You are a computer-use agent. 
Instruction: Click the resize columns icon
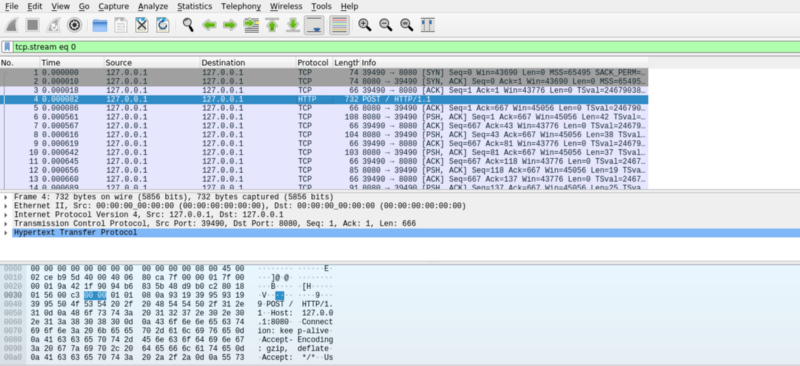[428, 25]
